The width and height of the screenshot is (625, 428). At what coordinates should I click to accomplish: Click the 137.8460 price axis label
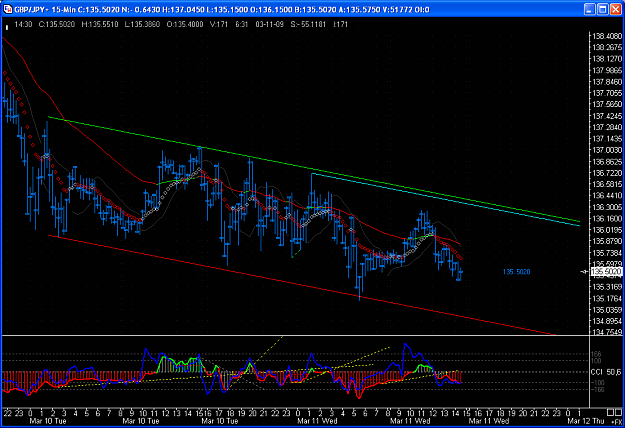(x=607, y=82)
